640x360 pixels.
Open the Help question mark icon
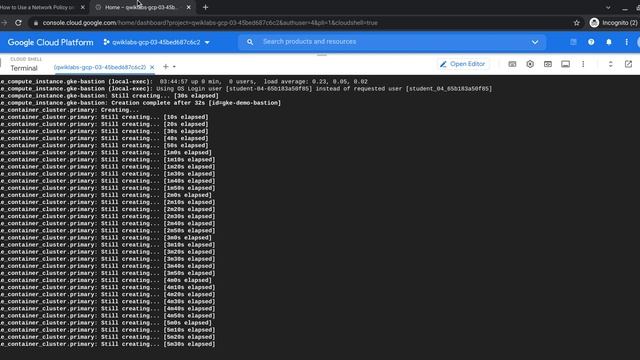click(x=591, y=42)
